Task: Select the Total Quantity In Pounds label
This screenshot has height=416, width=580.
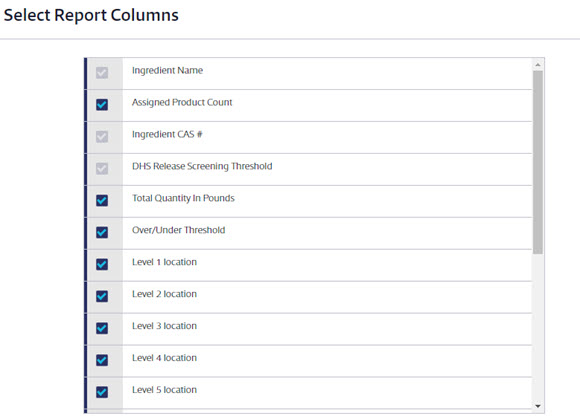Action: tap(183, 198)
